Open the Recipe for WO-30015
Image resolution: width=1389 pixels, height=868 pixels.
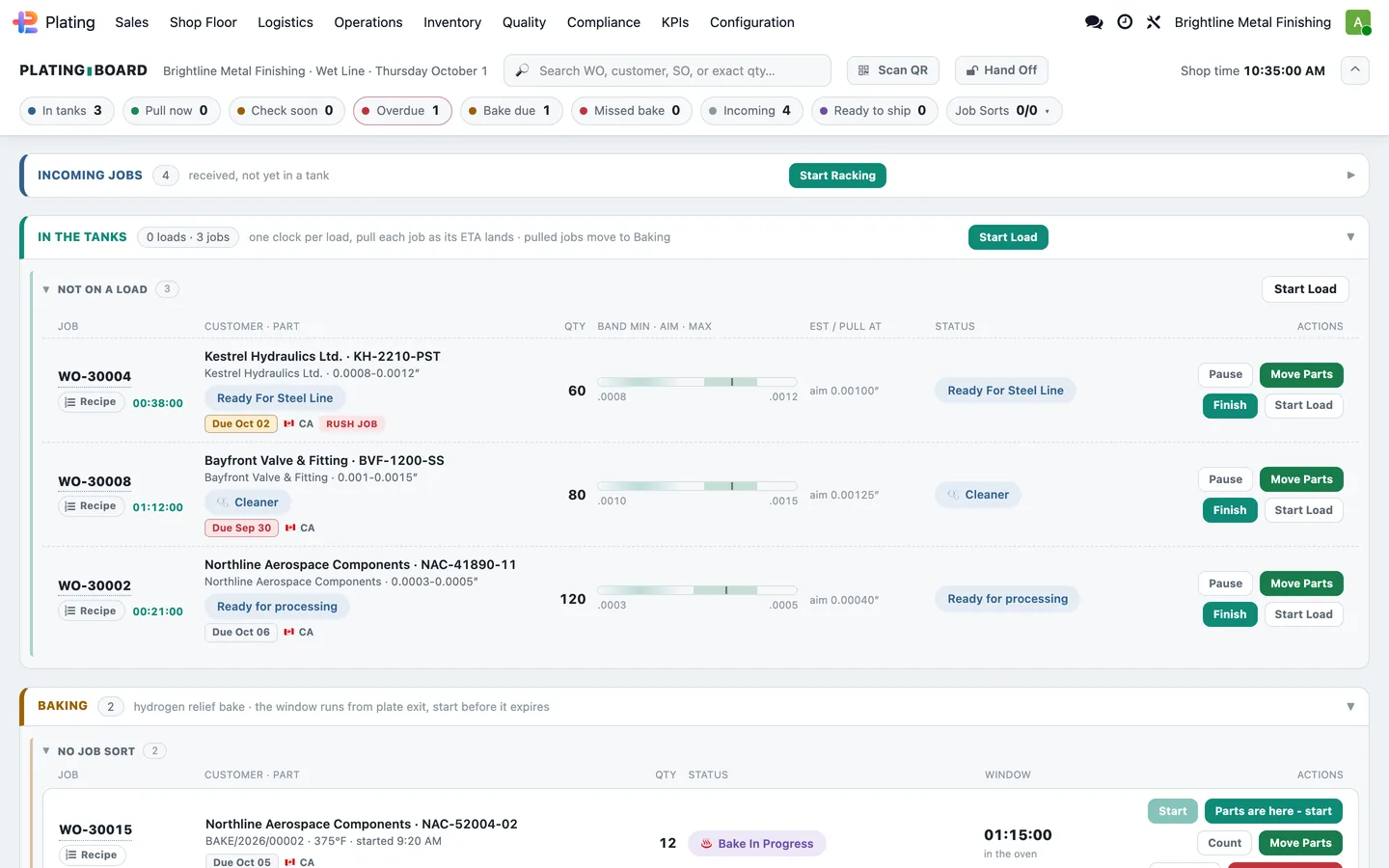pyautogui.click(x=92, y=854)
